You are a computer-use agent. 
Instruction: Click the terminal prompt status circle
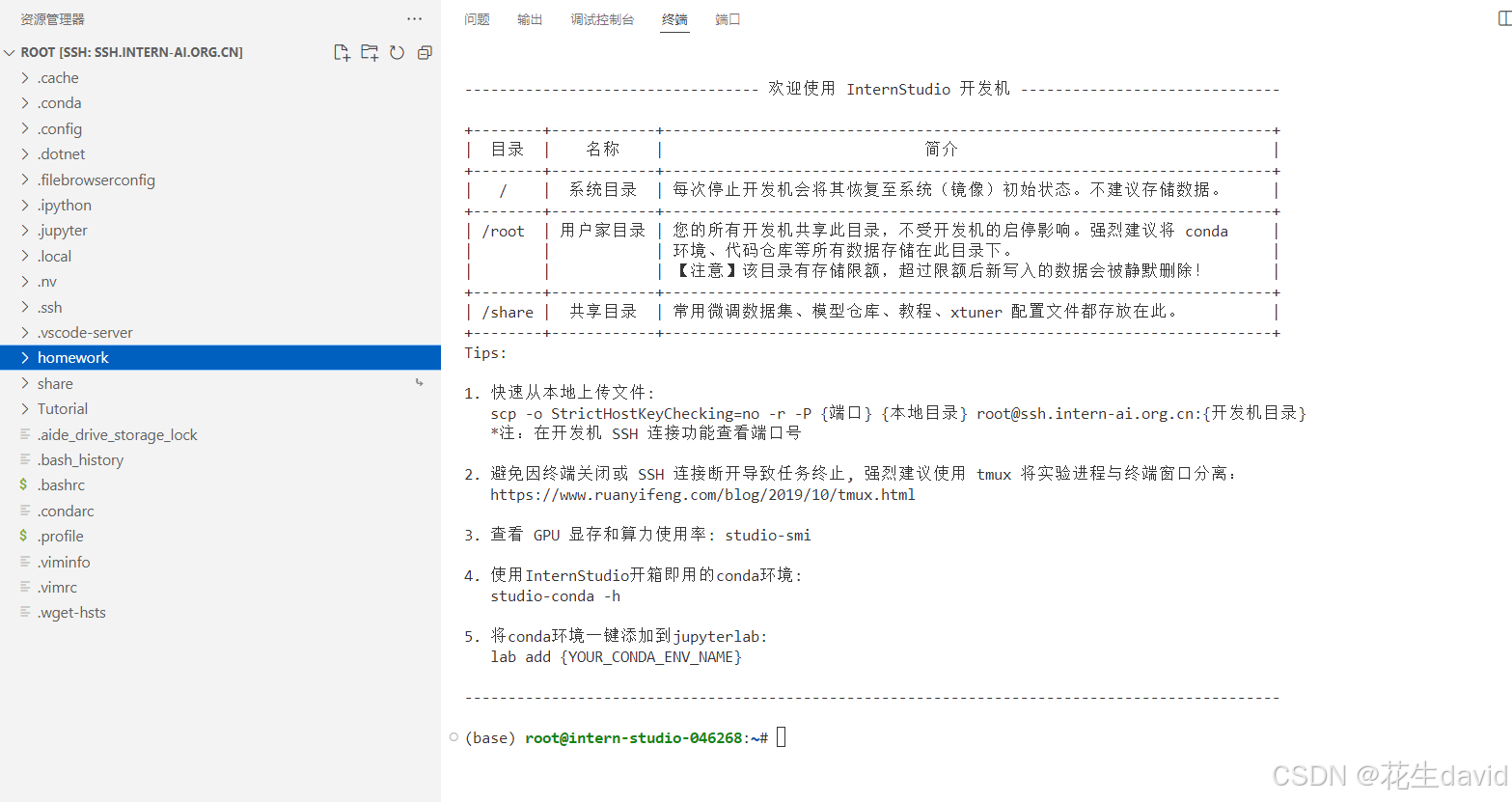tap(454, 737)
